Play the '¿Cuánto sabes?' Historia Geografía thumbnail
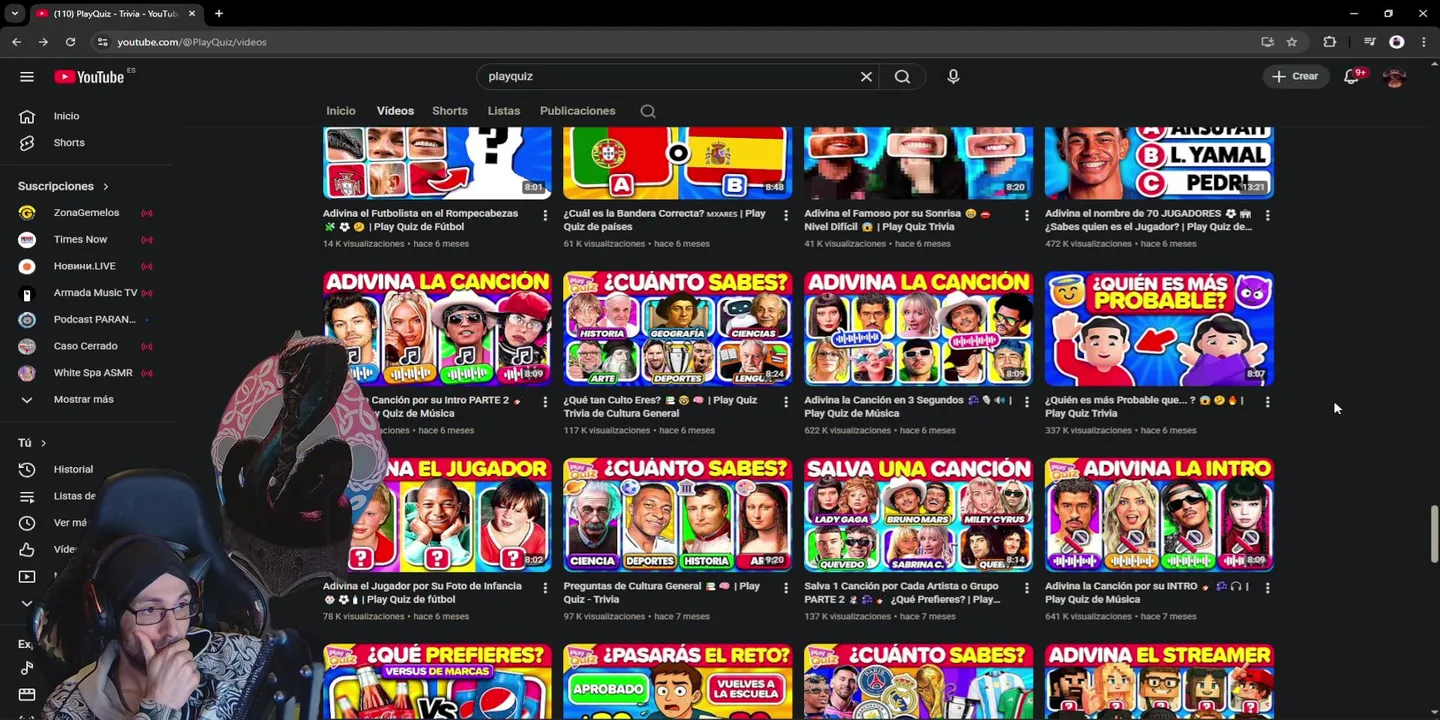The height and width of the screenshot is (720, 1440). coord(677,329)
